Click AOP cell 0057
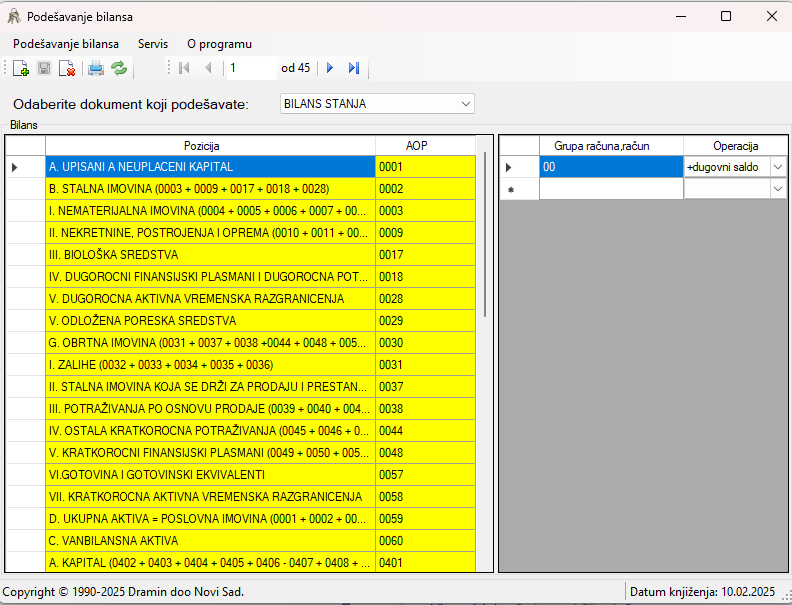792x605 pixels. 425,475
